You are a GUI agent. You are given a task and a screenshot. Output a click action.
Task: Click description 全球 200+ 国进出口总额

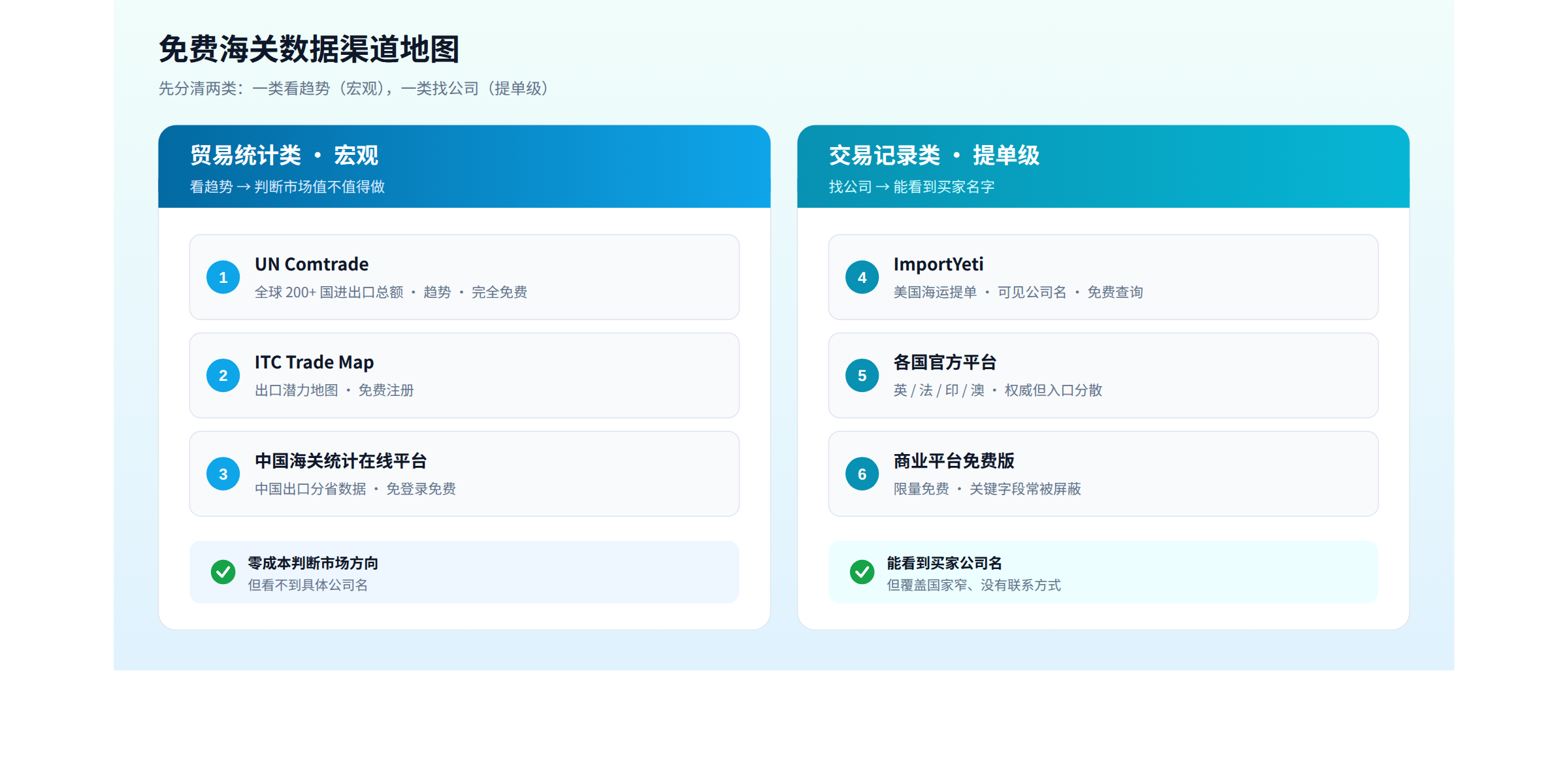point(329,292)
